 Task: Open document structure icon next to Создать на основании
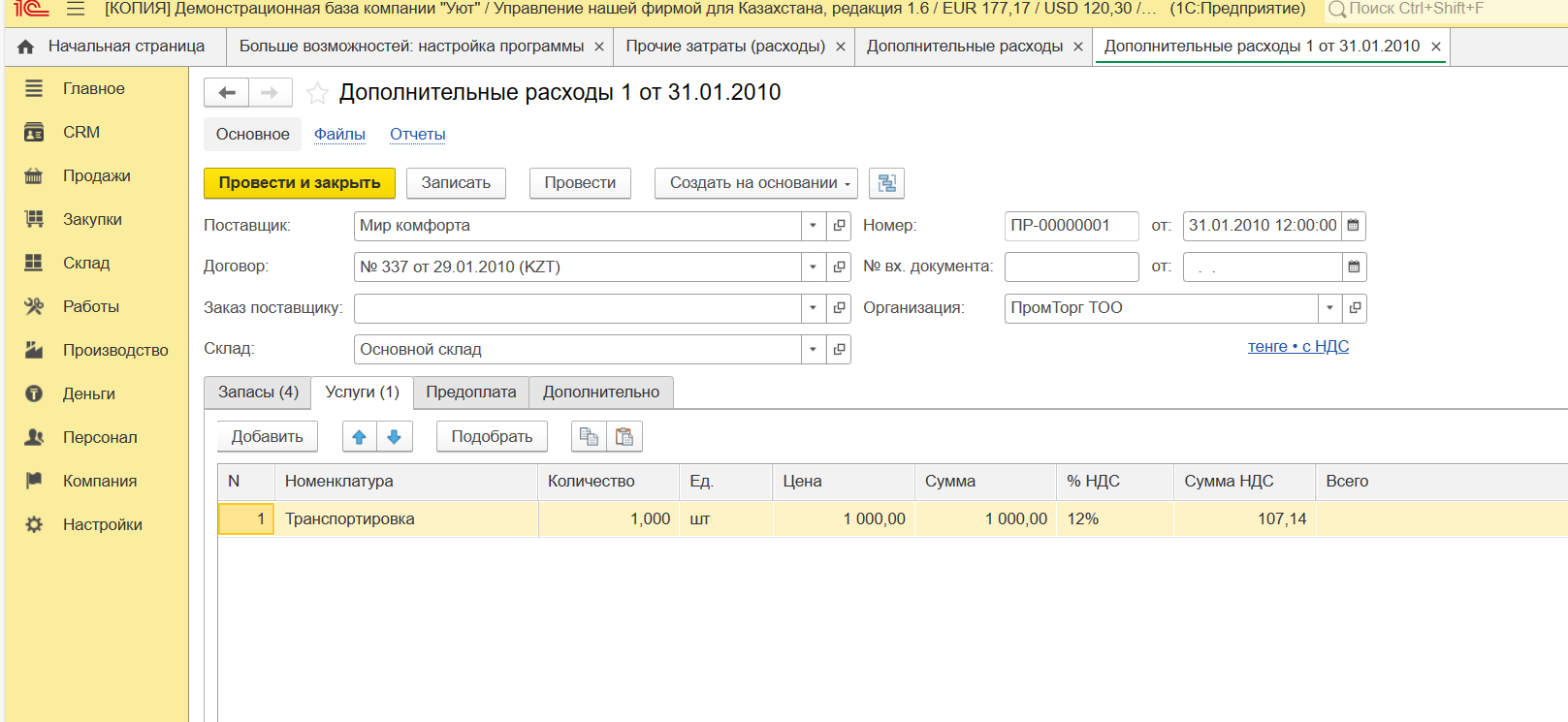click(x=886, y=183)
